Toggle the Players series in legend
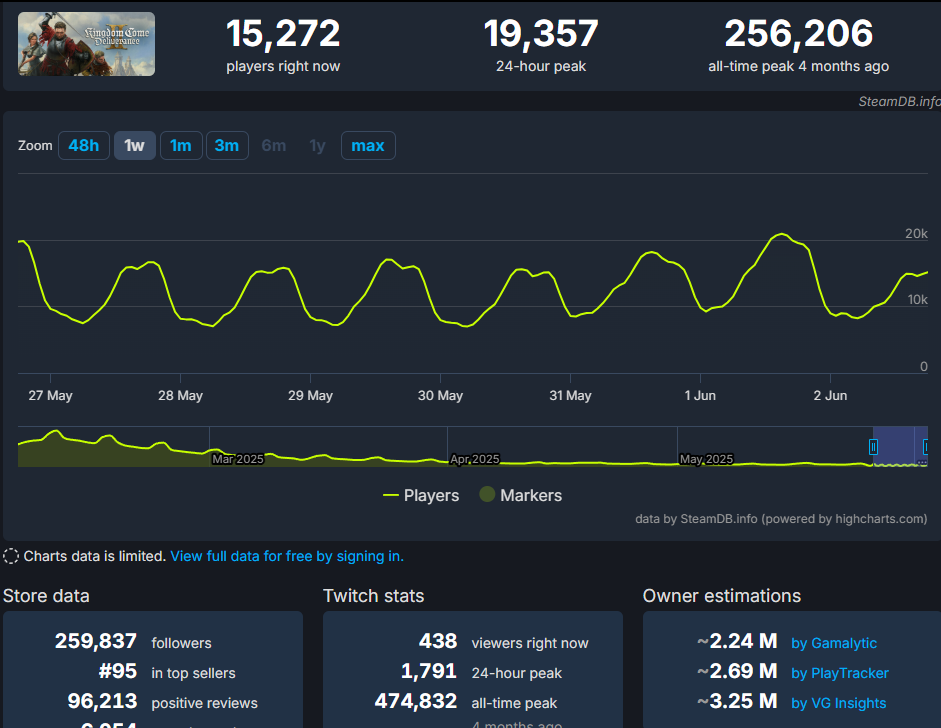Screen dimensions: 941x728 (421, 495)
